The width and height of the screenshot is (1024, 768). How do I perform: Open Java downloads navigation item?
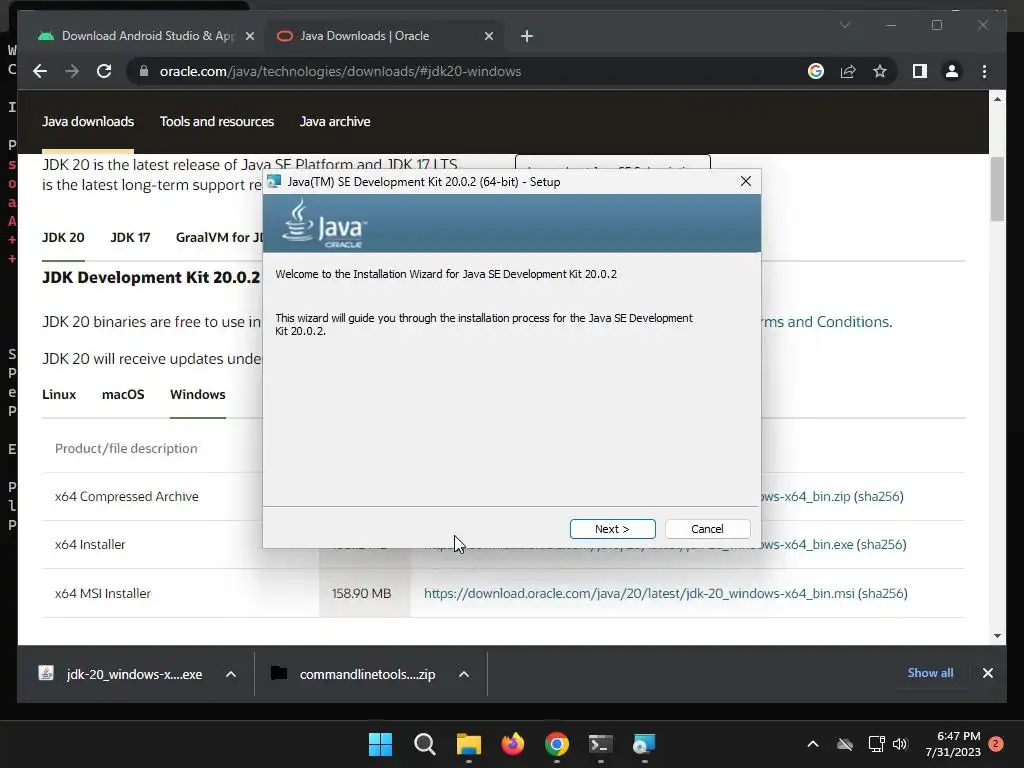coord(88,121)
